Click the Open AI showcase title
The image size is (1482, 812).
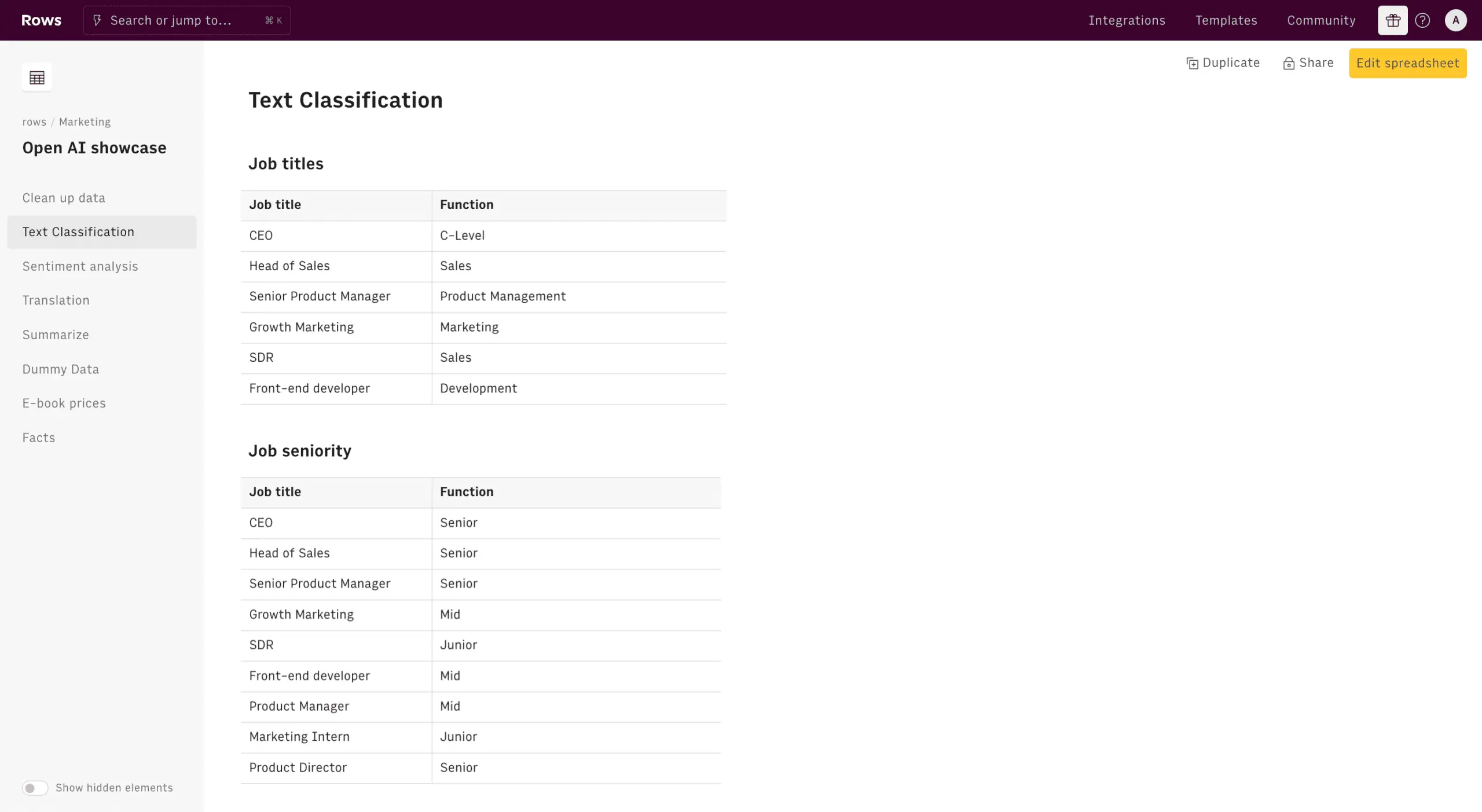click(x=94, y=148)
